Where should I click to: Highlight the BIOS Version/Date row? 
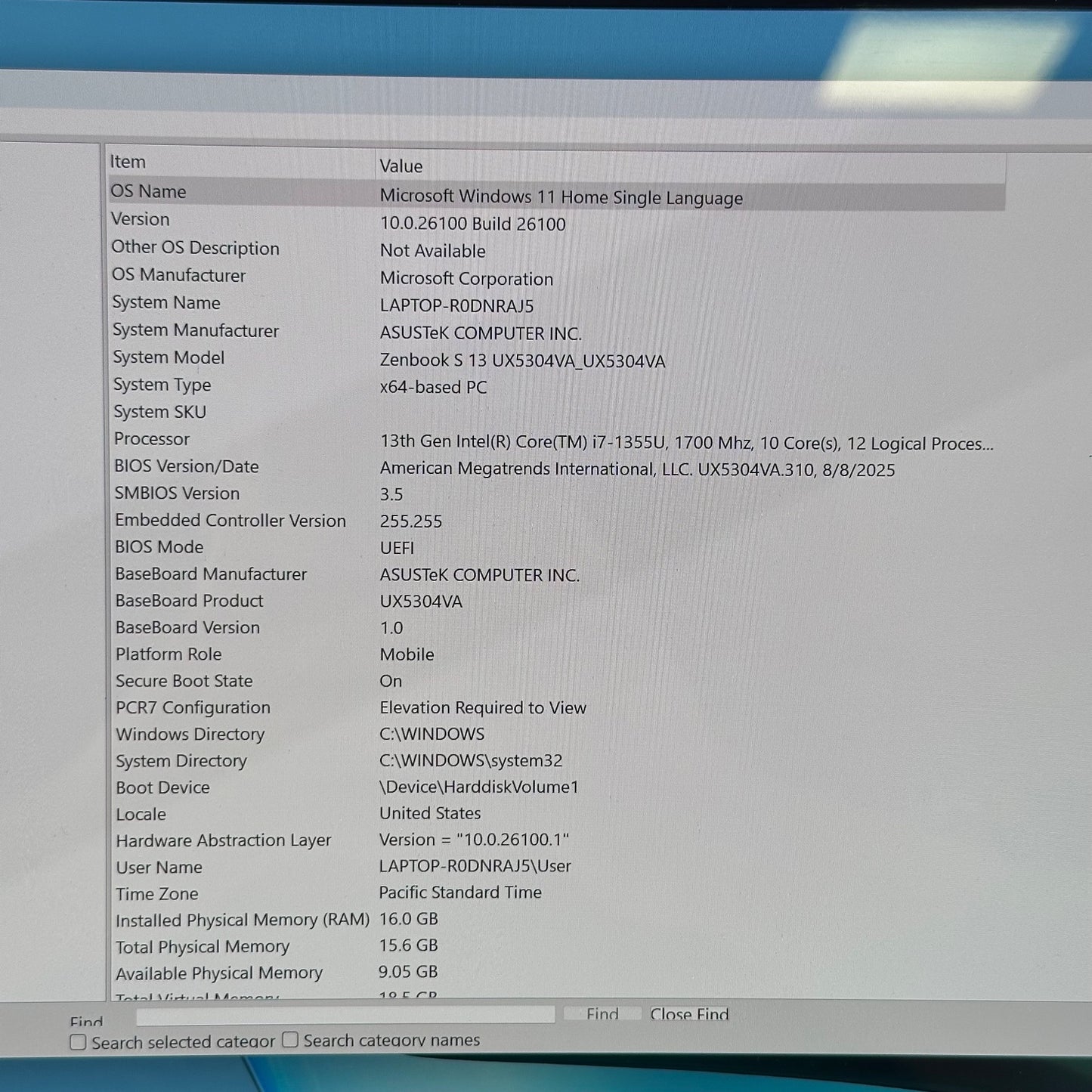tap(187, 467)
